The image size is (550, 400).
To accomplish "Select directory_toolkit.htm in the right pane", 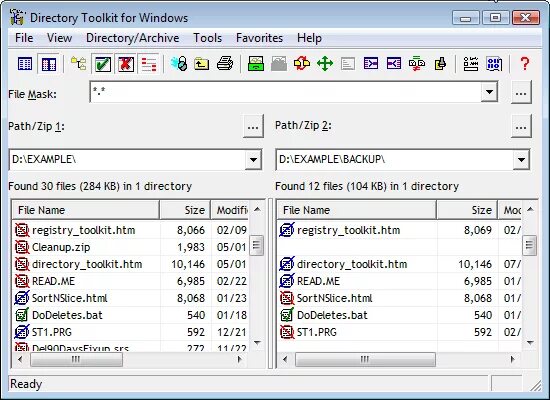I will 352,264.
